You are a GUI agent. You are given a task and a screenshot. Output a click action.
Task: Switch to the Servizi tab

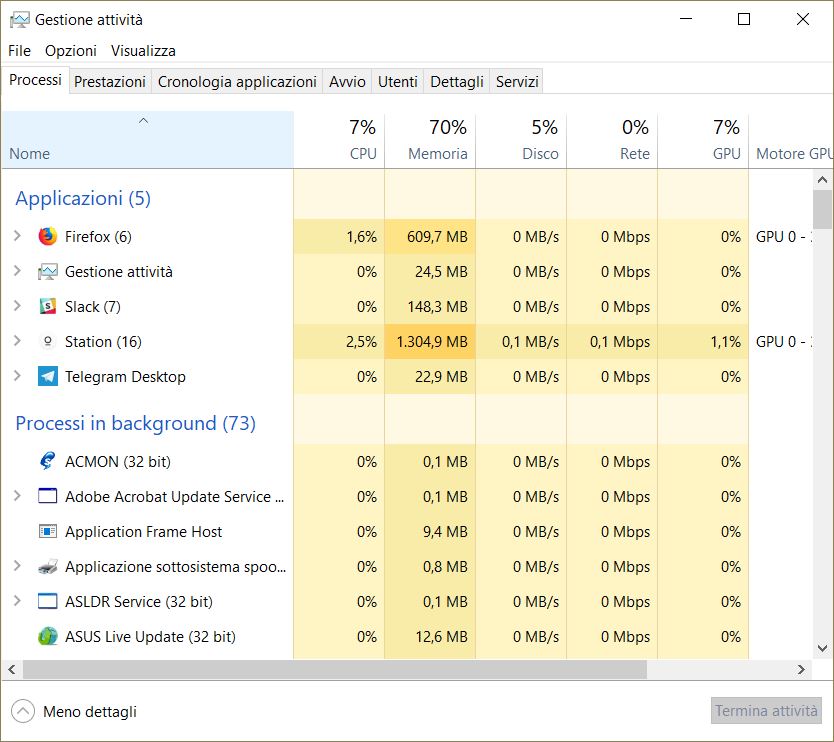pos(517,82)
